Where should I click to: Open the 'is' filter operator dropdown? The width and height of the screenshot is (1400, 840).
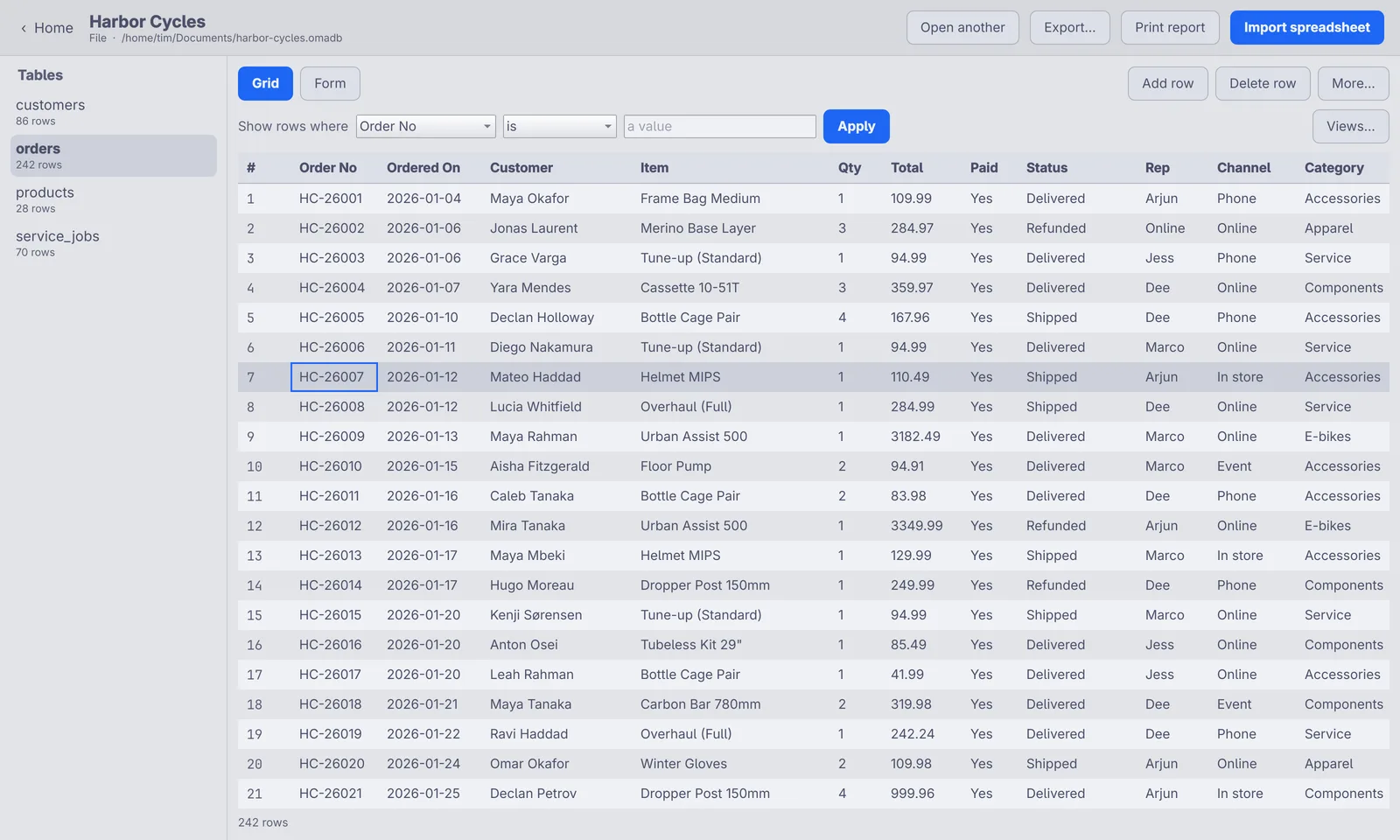click(x=559, y=126)
